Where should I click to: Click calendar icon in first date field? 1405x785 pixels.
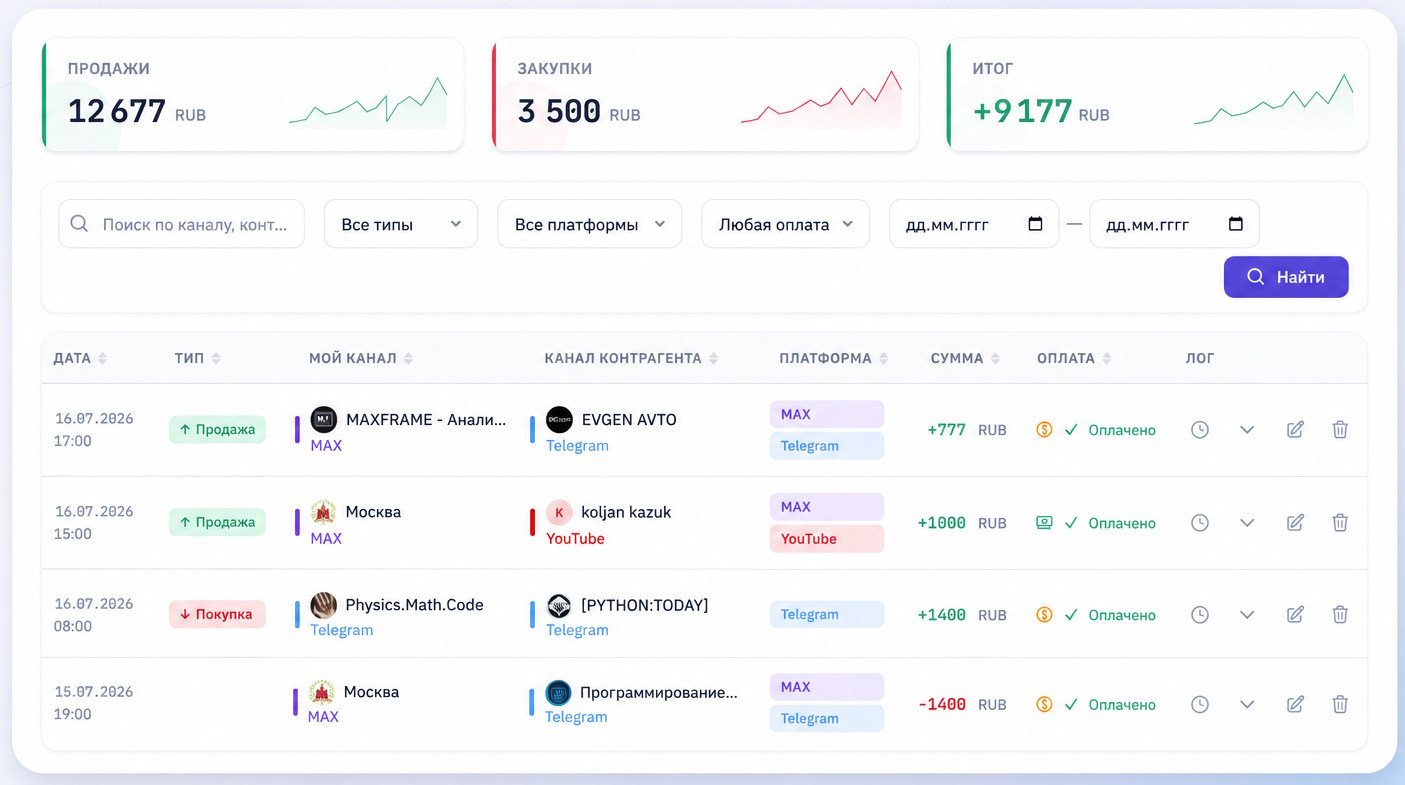pos(1035,224)
